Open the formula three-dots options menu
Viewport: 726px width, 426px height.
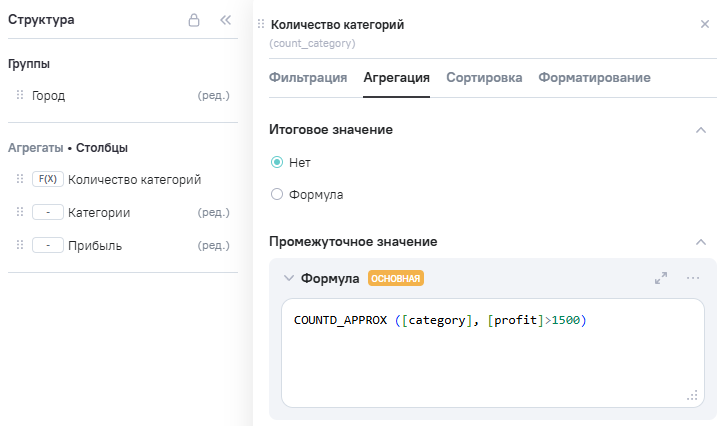point(692,278)
